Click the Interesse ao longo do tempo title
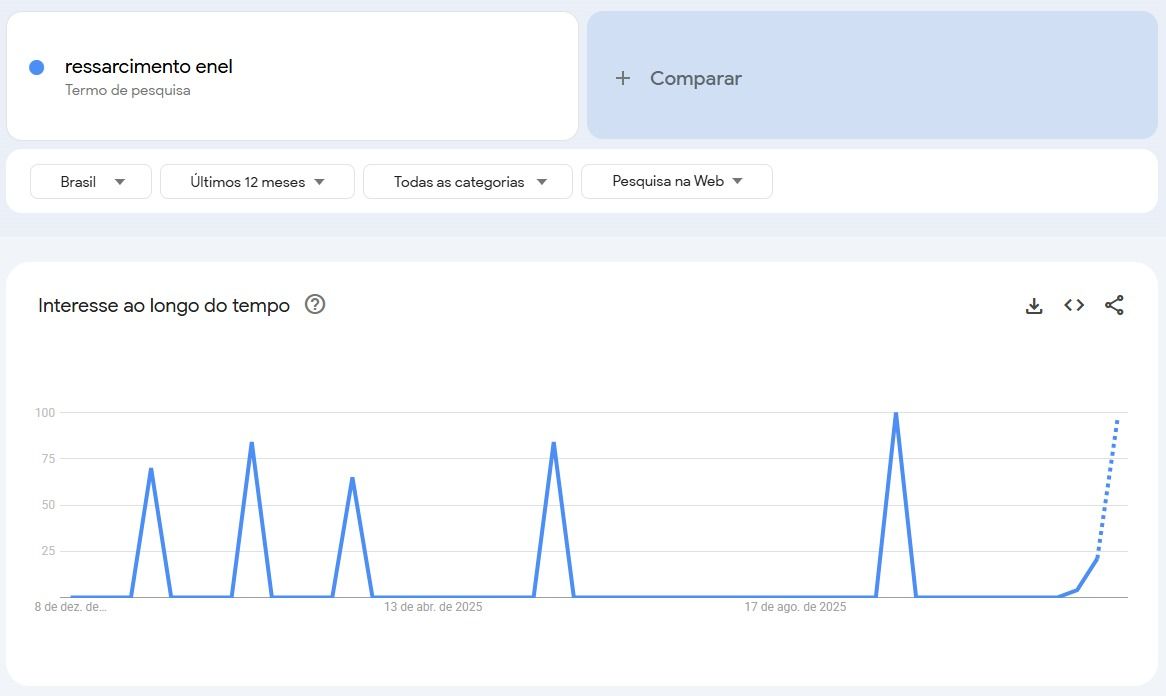This screenshot has width=1166, height=696. tap(164, 306)
